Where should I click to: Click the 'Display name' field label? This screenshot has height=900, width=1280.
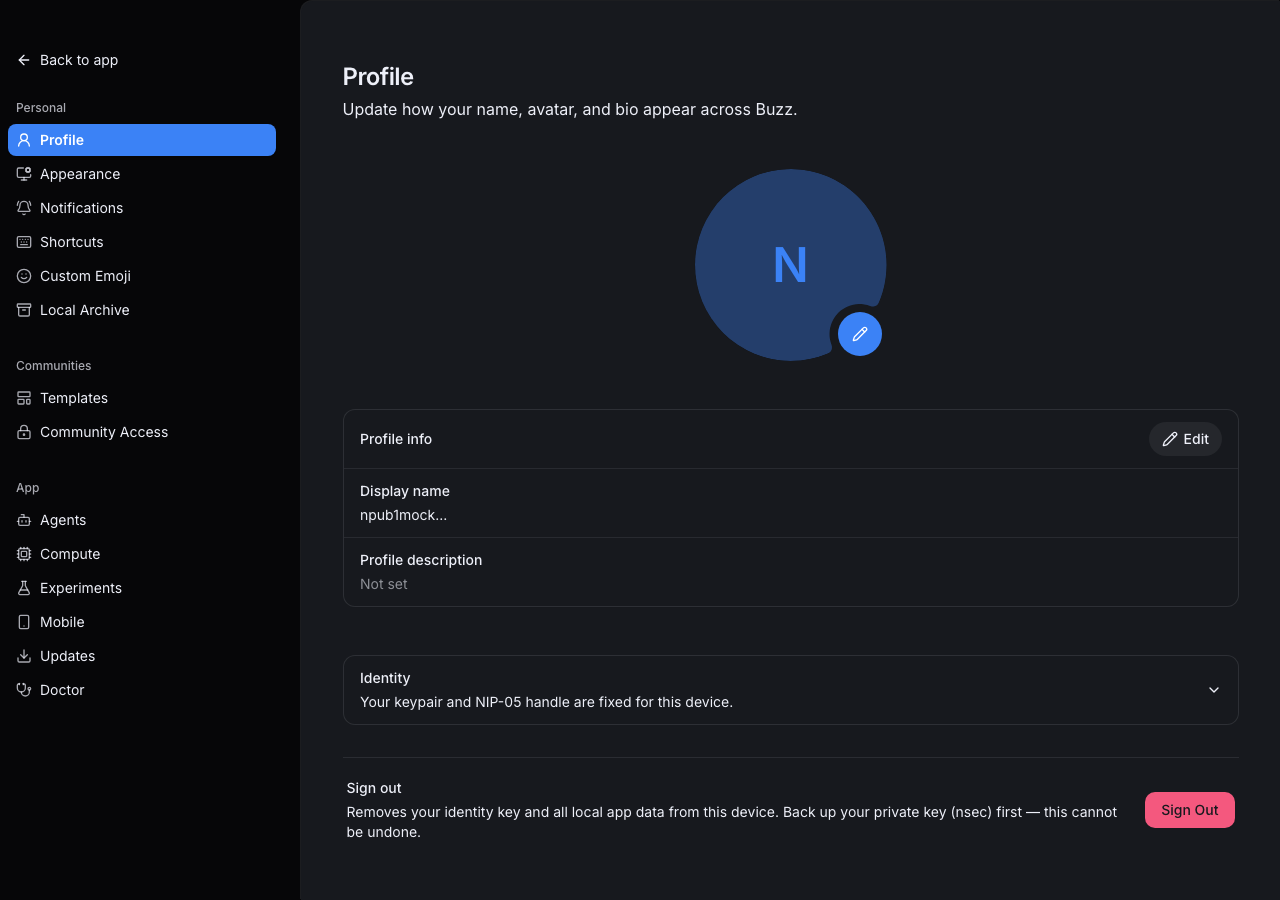coord(405,491)
